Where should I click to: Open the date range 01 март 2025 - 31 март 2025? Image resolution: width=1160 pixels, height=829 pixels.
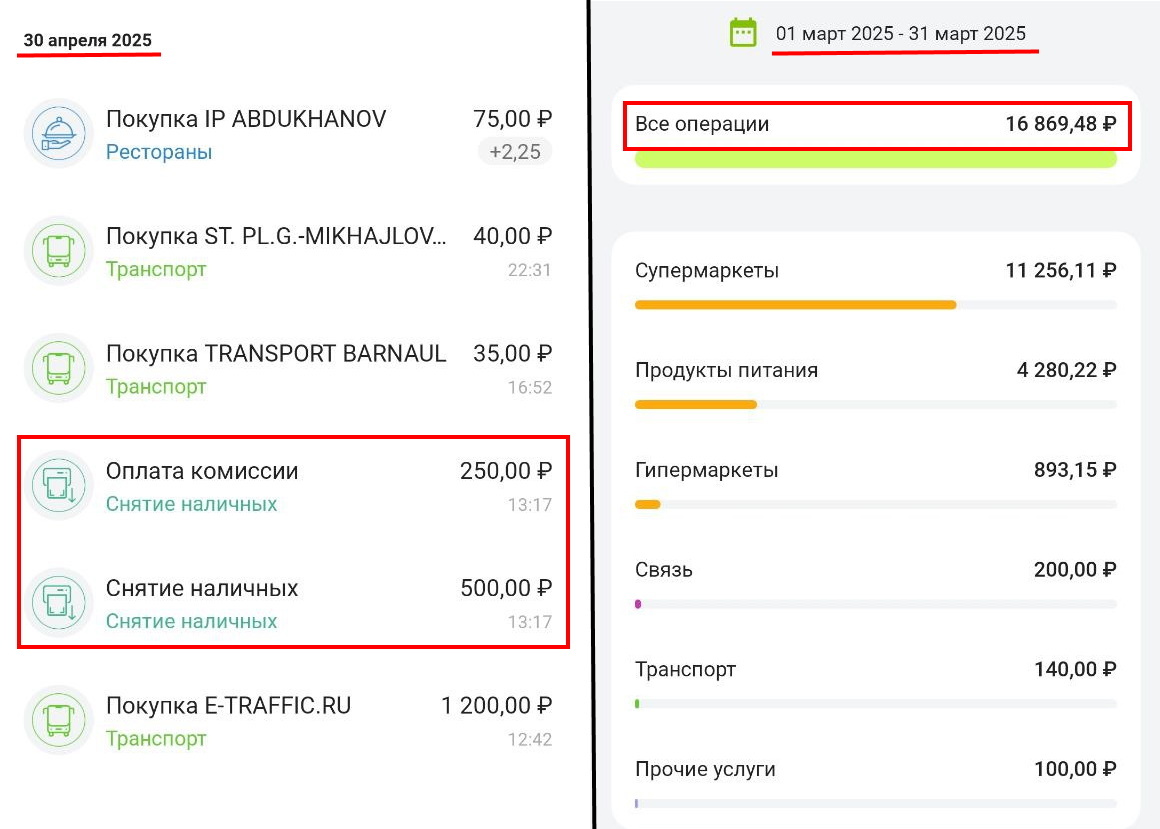(900, 32)
